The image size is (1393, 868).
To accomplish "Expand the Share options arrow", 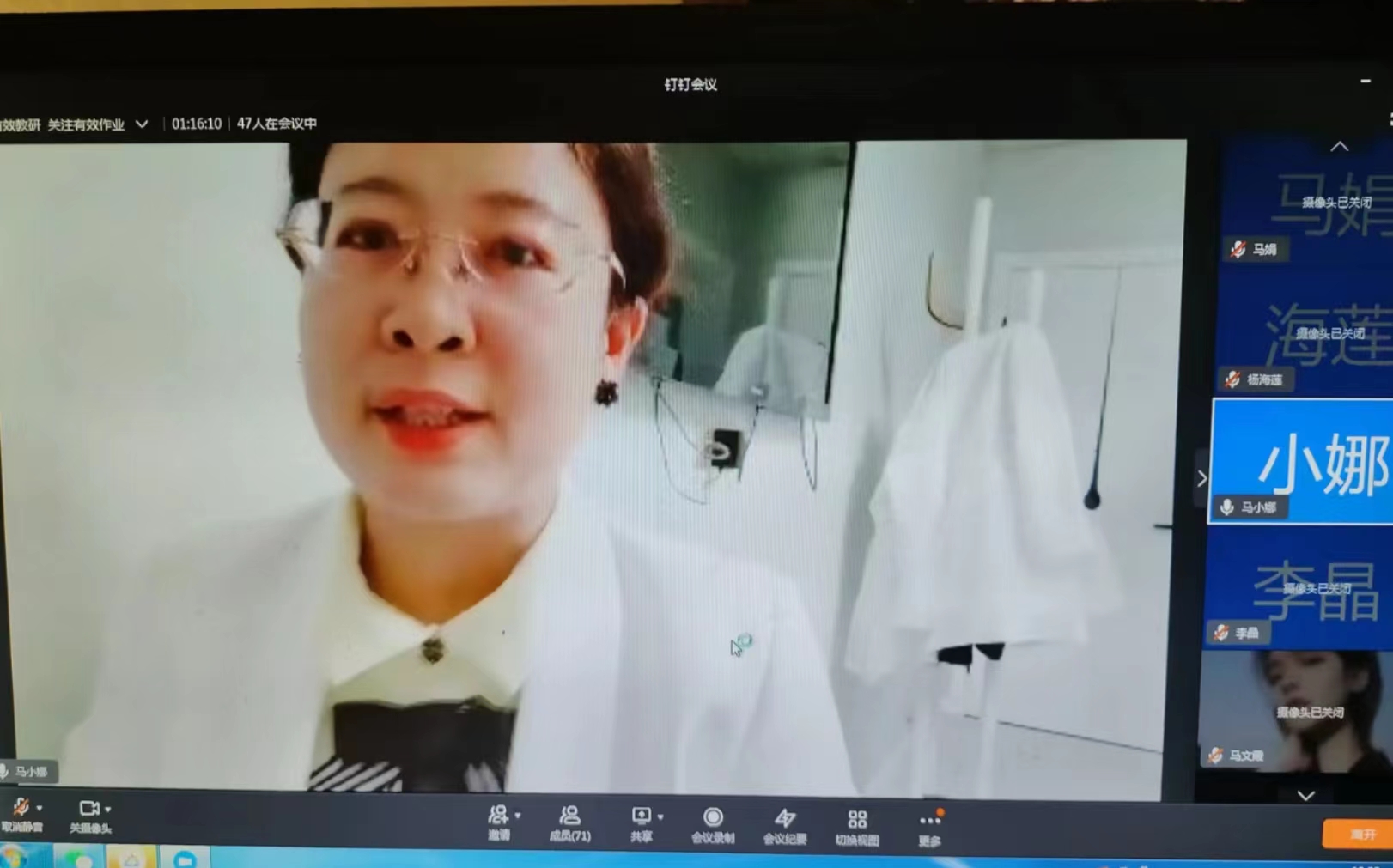I will [660, 816].
